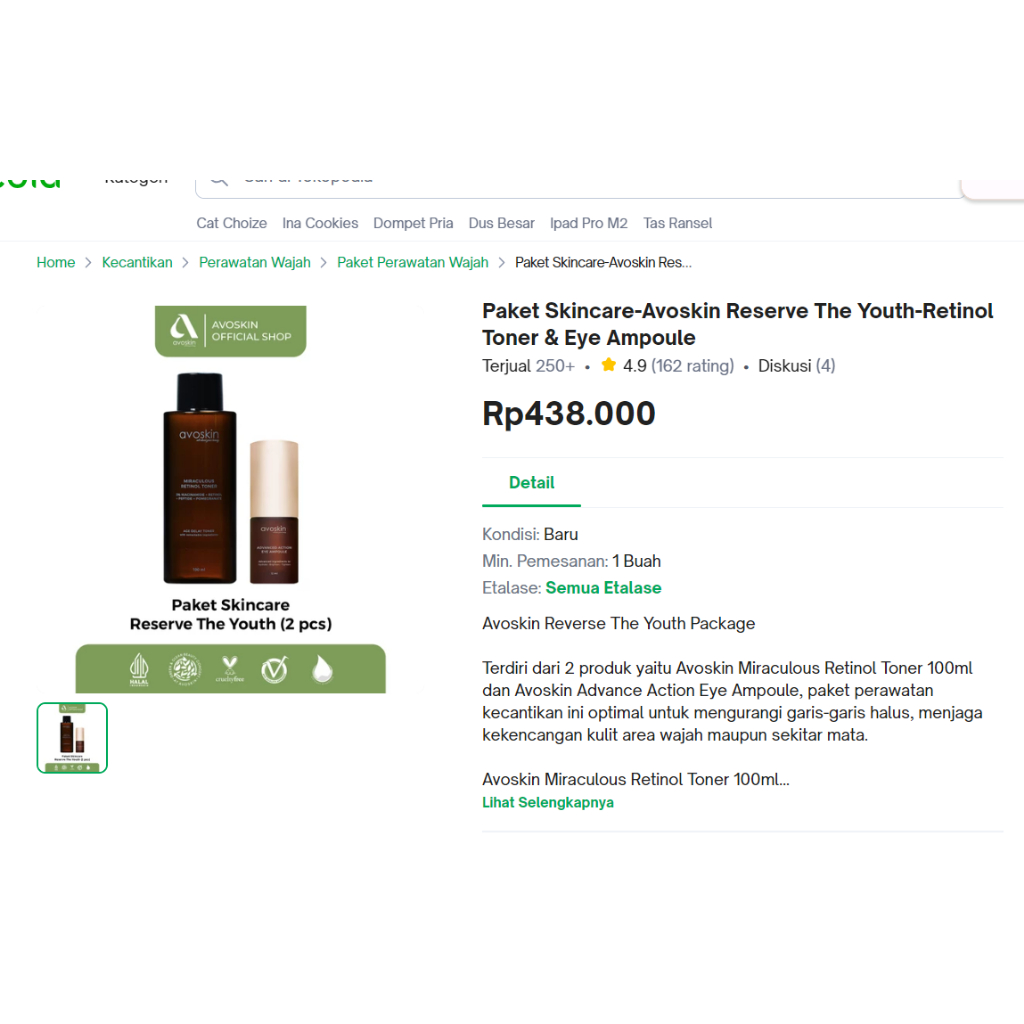Image resolution: width=1024 pixels, height=1024 pixels.
Task: Click the search magnifier icon
Action: click(218, 178)
